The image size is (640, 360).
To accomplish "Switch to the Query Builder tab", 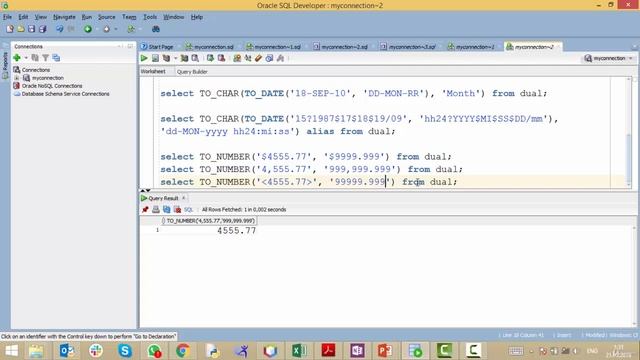I will tap(192, 71).
